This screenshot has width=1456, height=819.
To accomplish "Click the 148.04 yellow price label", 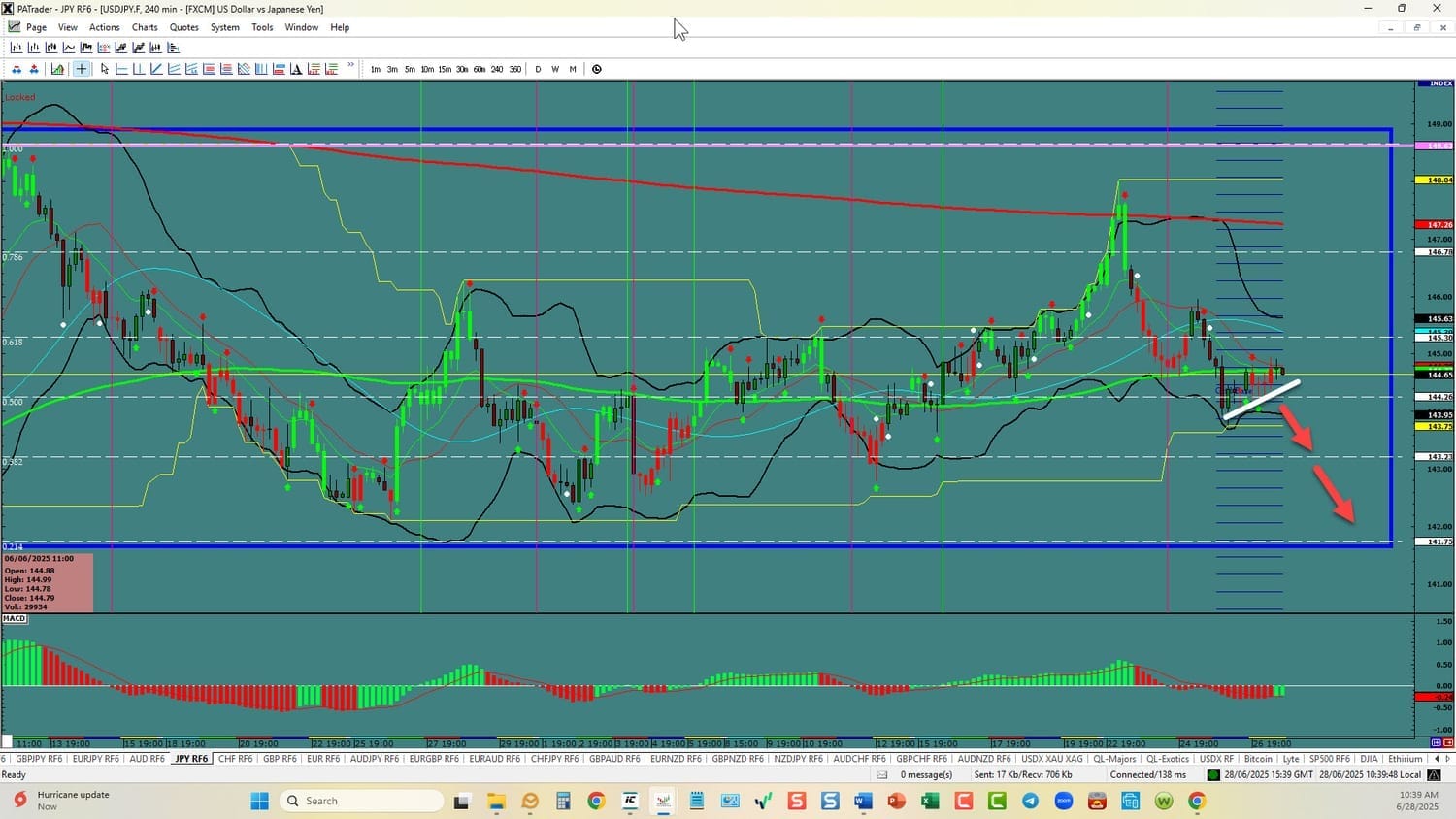I will [x=1435, y=180].
